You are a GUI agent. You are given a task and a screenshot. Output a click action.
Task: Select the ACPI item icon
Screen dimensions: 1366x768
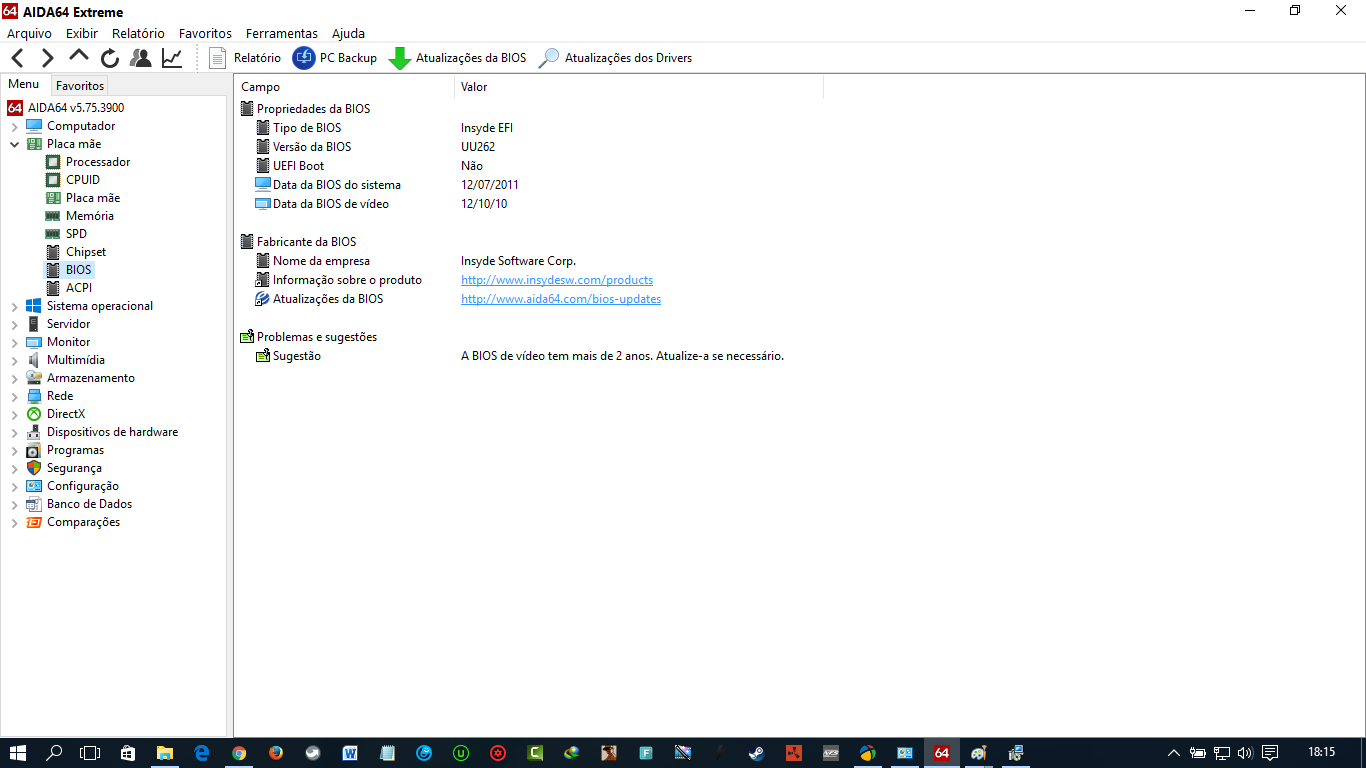53,288
